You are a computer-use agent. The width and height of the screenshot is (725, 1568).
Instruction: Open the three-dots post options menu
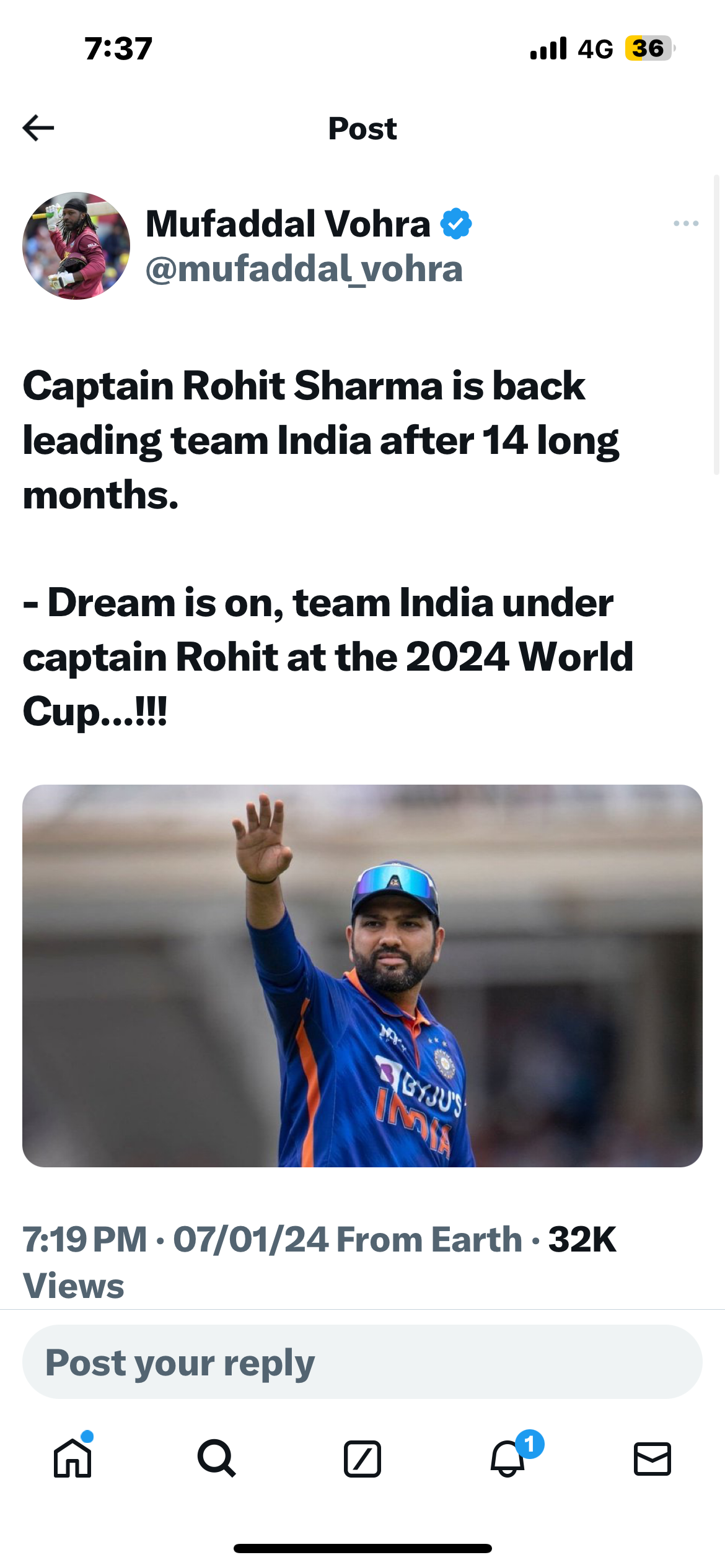pyautogui.click(x=686, y=224)
